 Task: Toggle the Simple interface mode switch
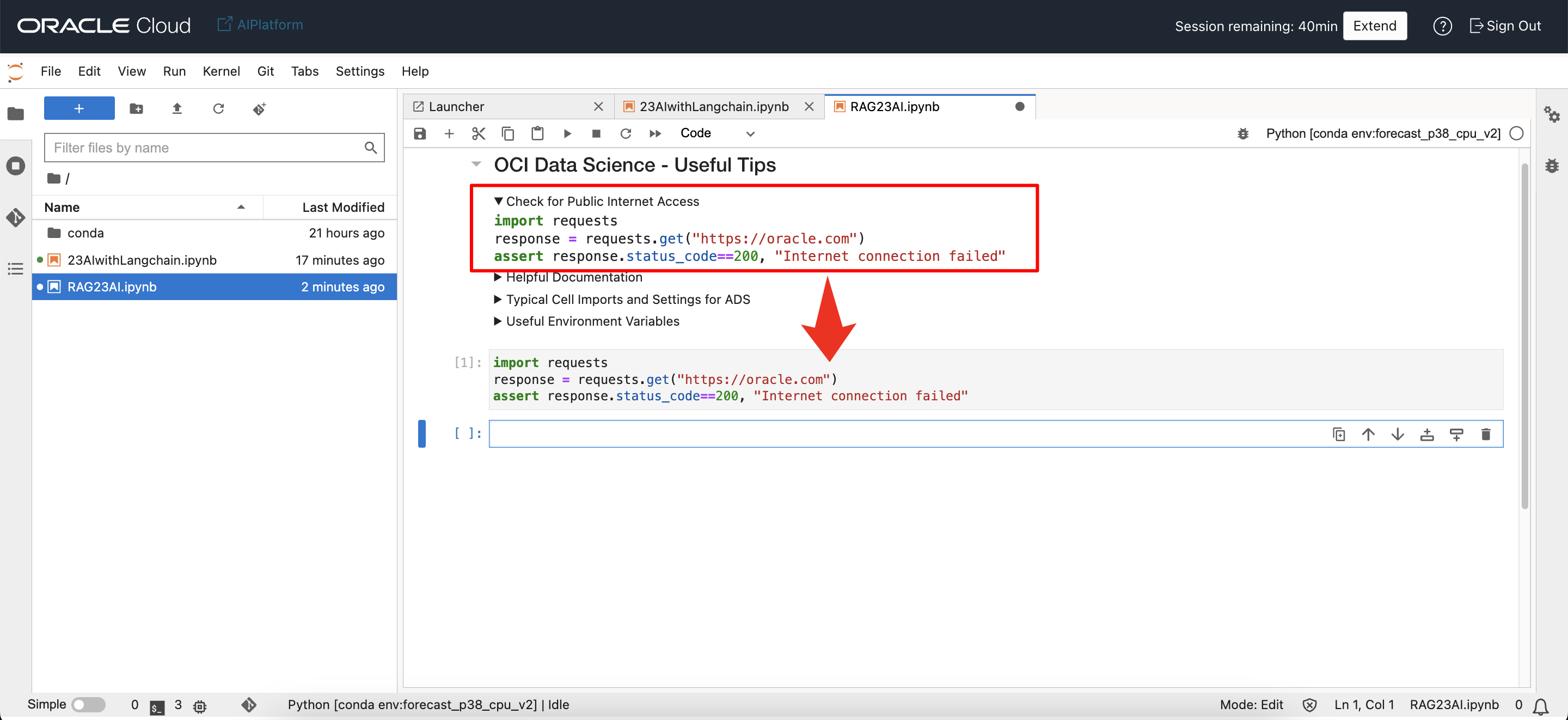tap(88, 705)
